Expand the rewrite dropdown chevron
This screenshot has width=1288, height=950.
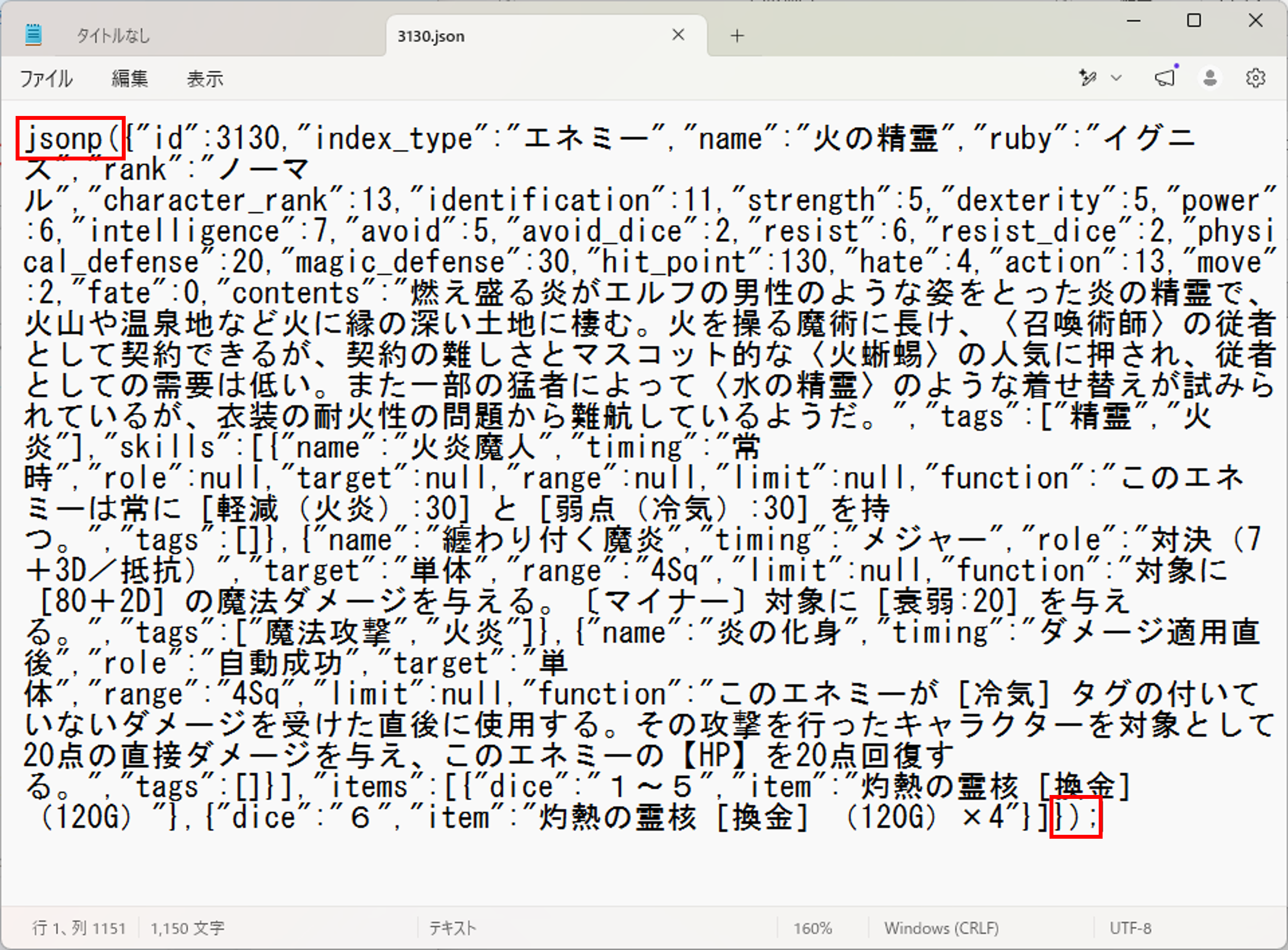coord(1116,78)
